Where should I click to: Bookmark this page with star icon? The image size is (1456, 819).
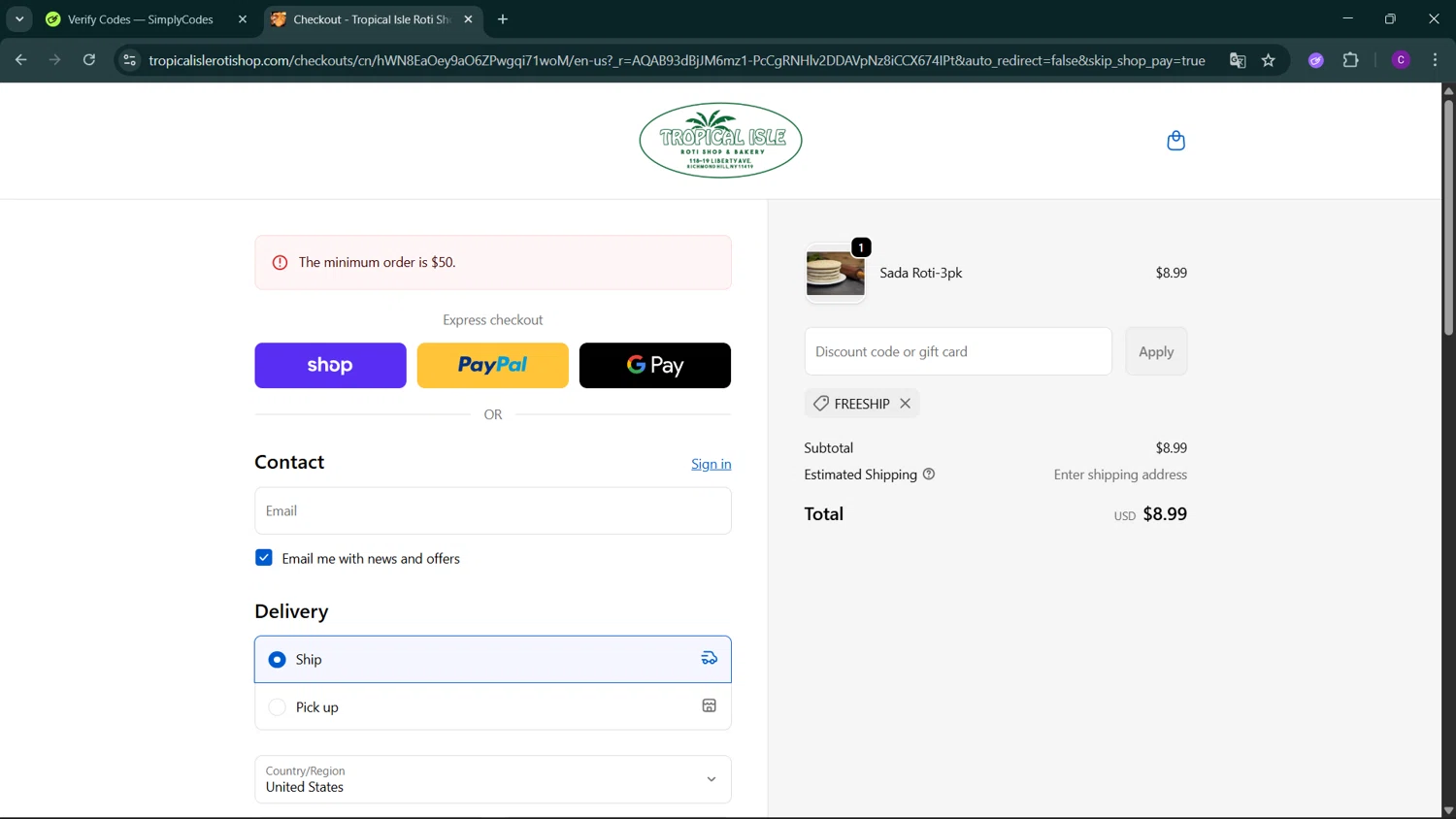pos(1268,60)
